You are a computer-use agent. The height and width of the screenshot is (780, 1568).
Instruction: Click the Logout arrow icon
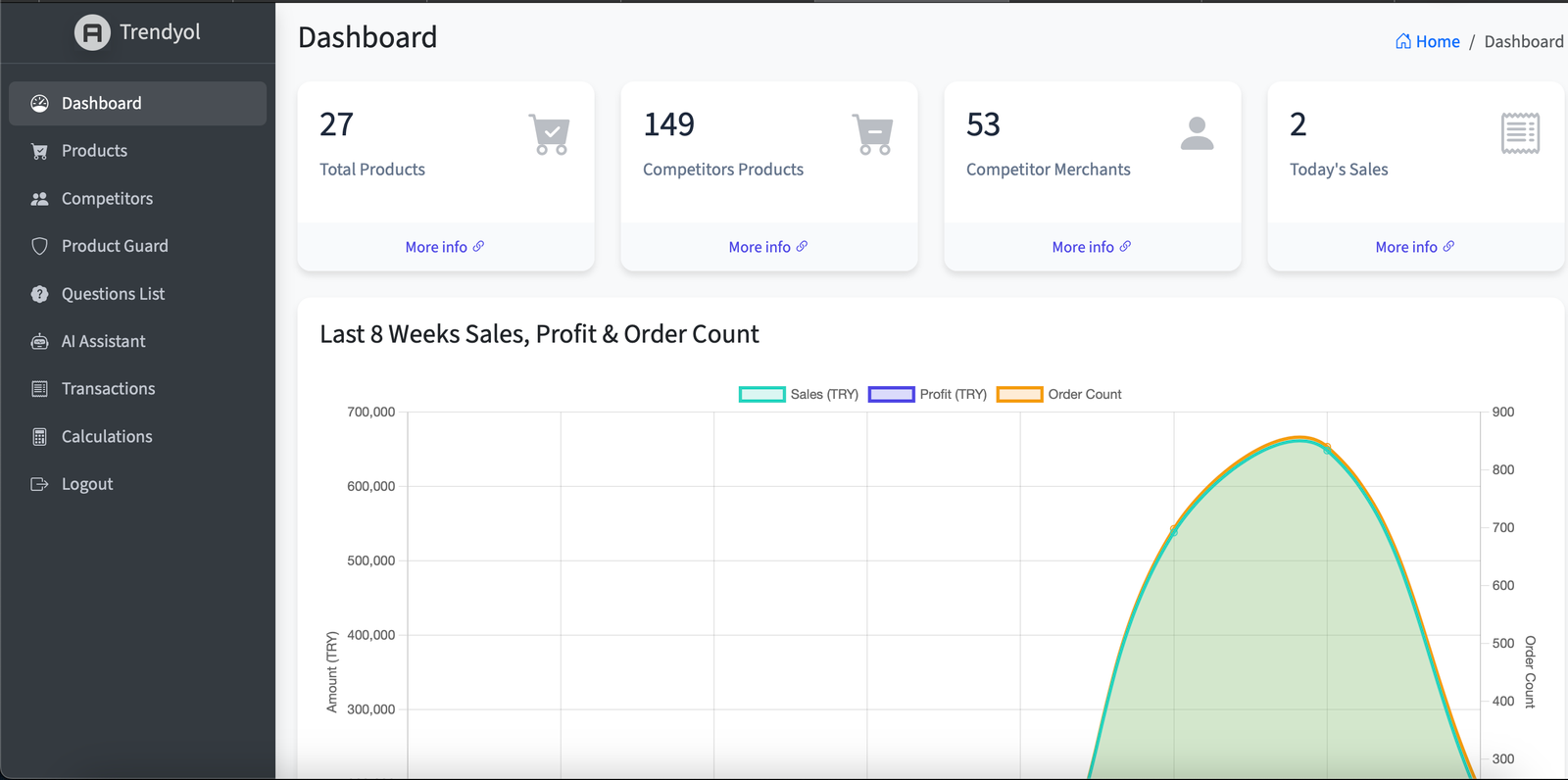click(39, 484)
